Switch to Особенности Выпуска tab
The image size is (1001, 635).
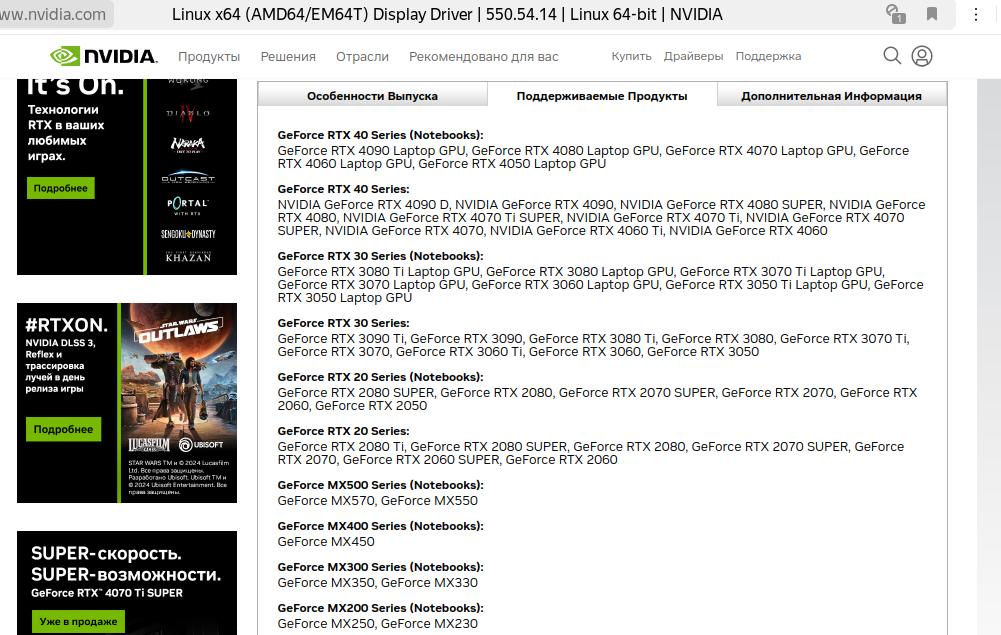click(372, 95)
